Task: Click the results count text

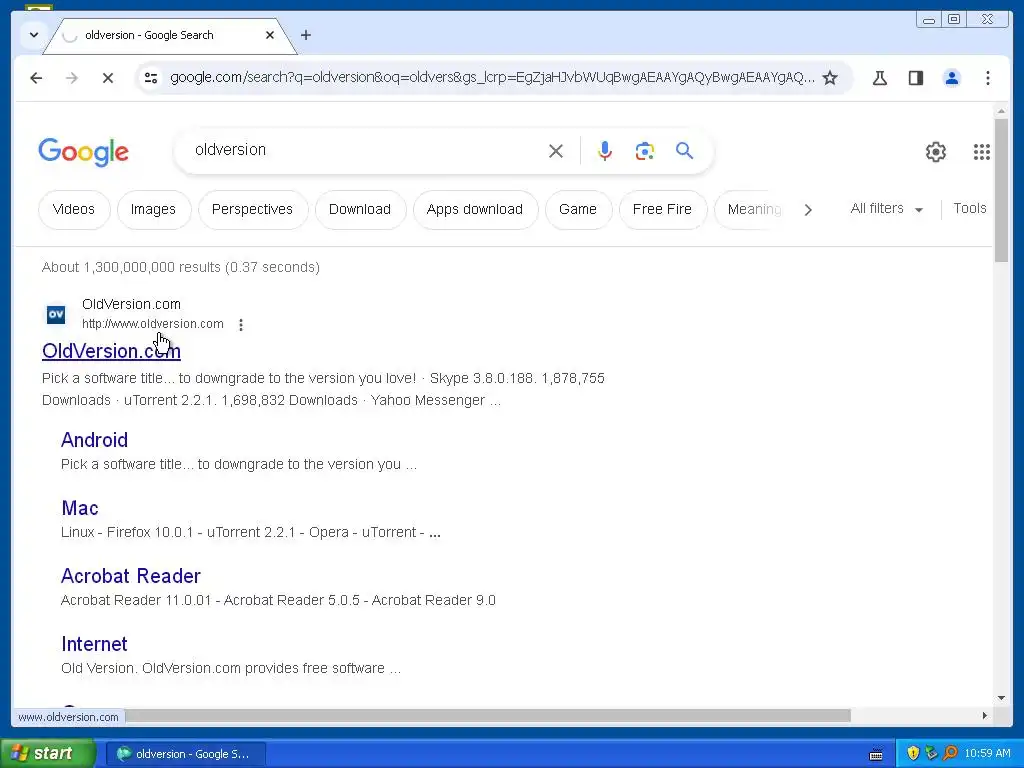Action: click(x=181, y=267)
